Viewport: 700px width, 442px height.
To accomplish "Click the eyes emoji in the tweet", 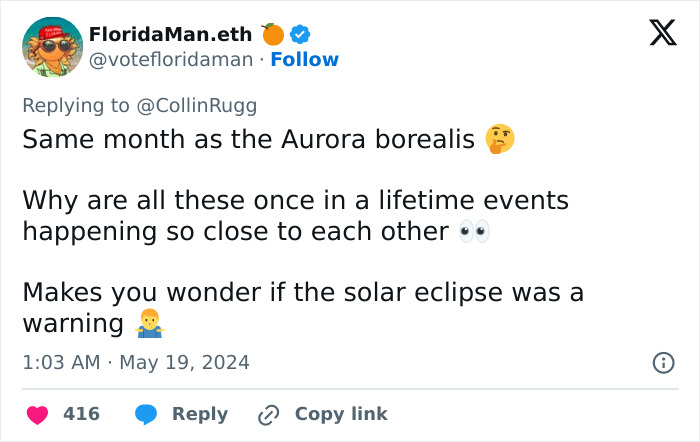I will (x=473, y=232).
